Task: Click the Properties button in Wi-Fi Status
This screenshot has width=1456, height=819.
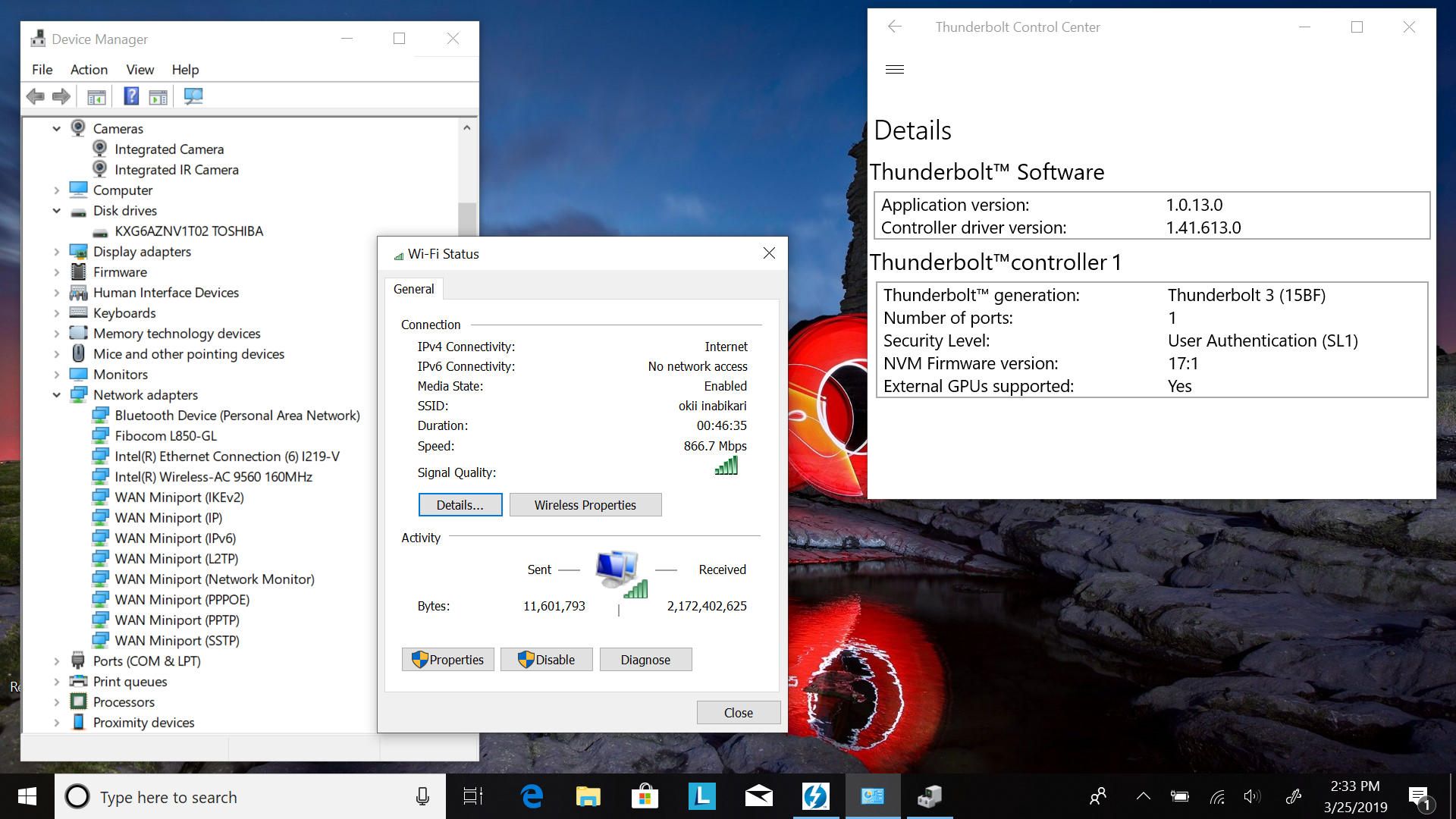Action: (448, 660)
